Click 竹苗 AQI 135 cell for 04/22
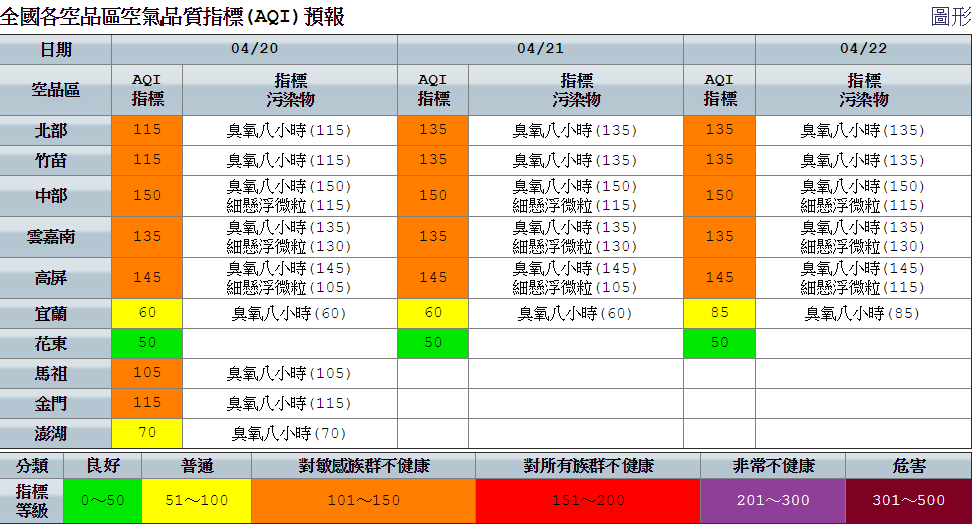Screen dimensions: 974x527 coord(719,160)
